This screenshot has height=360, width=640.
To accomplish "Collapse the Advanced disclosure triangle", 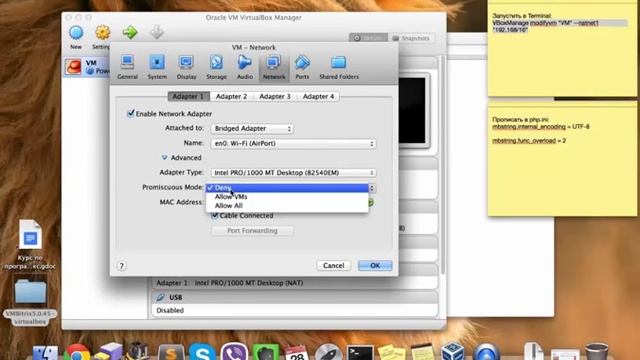I will (164, 158).
